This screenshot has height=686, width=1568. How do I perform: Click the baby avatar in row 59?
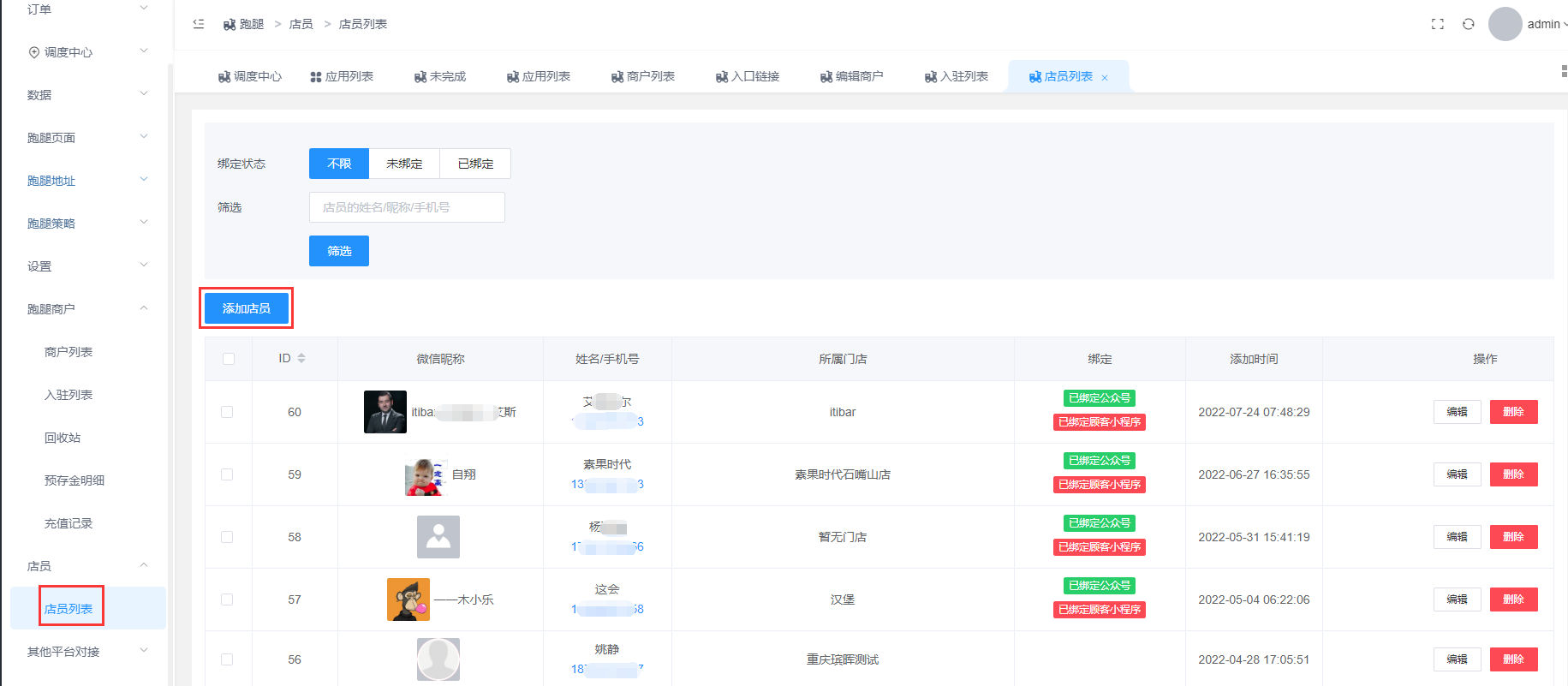[426, 476]
